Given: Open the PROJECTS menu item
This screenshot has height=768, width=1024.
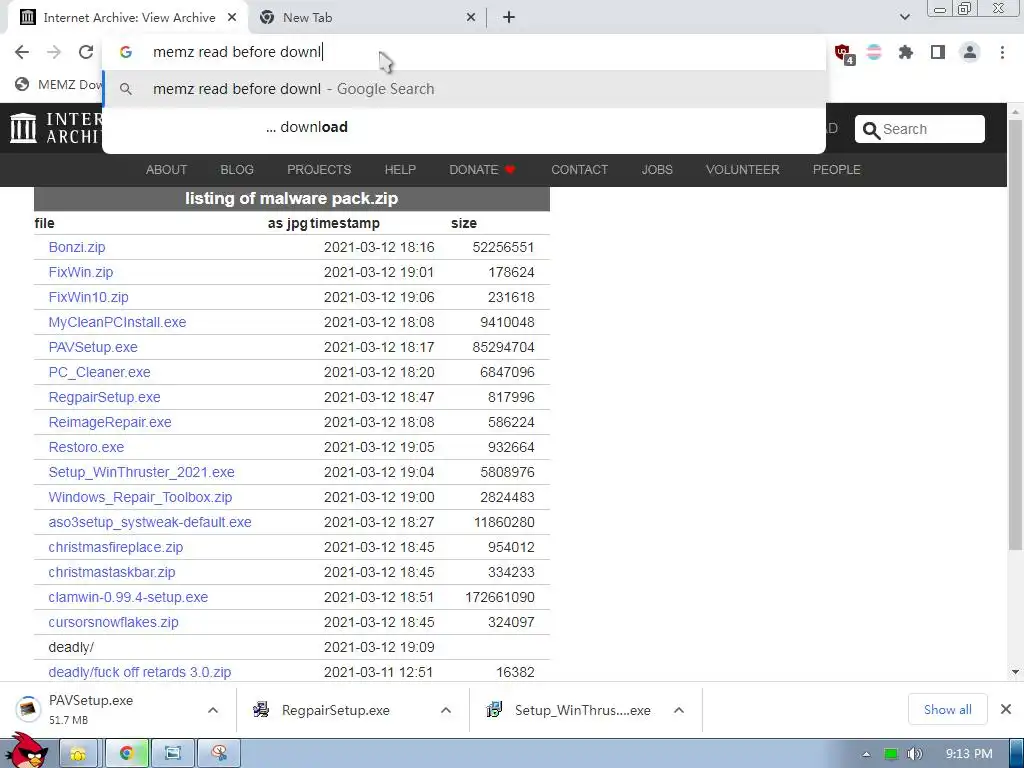Looking at the screenshot, I should tap(319, 170).
